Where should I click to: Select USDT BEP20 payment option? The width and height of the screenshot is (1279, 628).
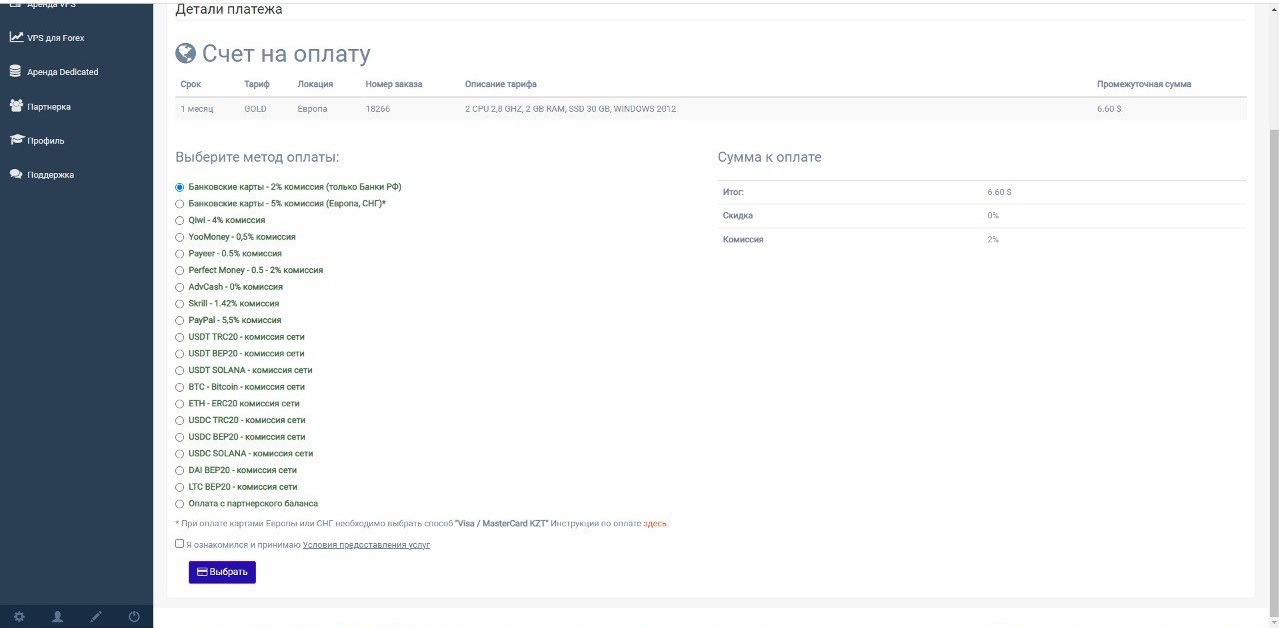[180, 354]
